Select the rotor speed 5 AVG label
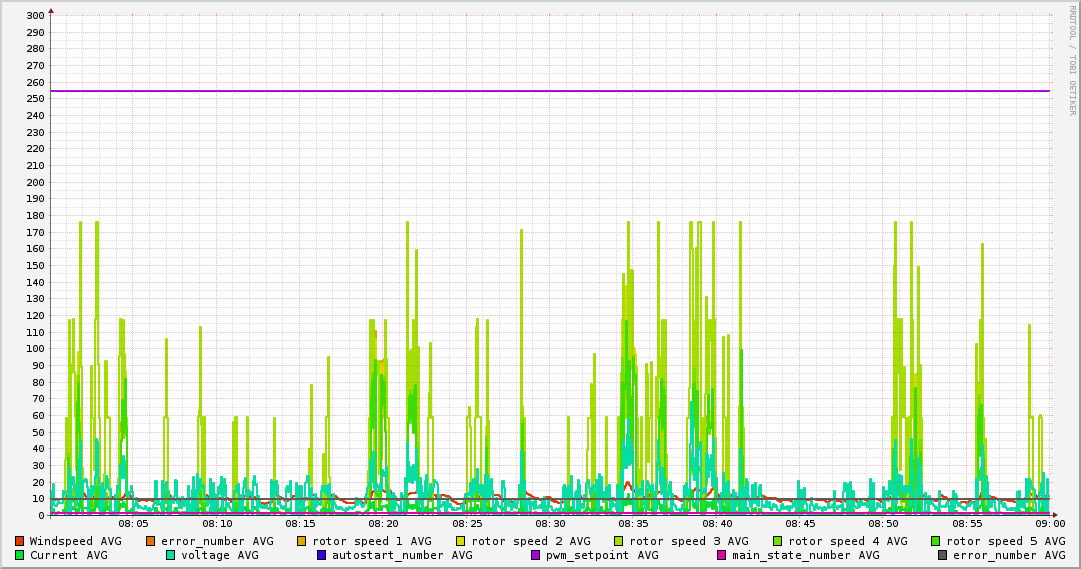This screenshot has width=1081, height=569. 1006,541
